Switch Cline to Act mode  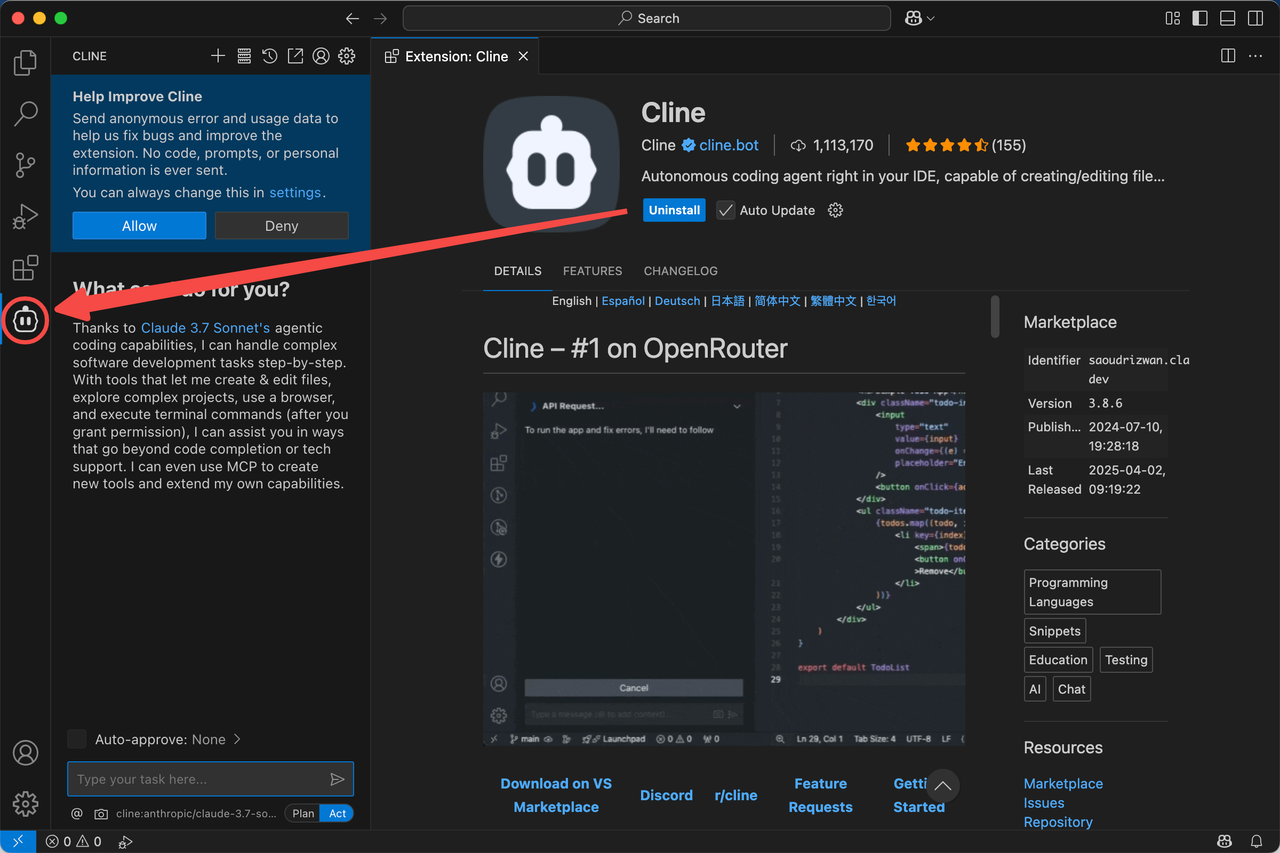(x=338, y=813)
